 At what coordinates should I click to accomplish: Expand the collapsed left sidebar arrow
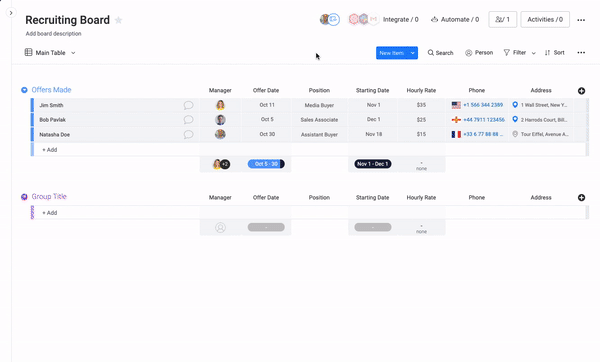[11, 13]
